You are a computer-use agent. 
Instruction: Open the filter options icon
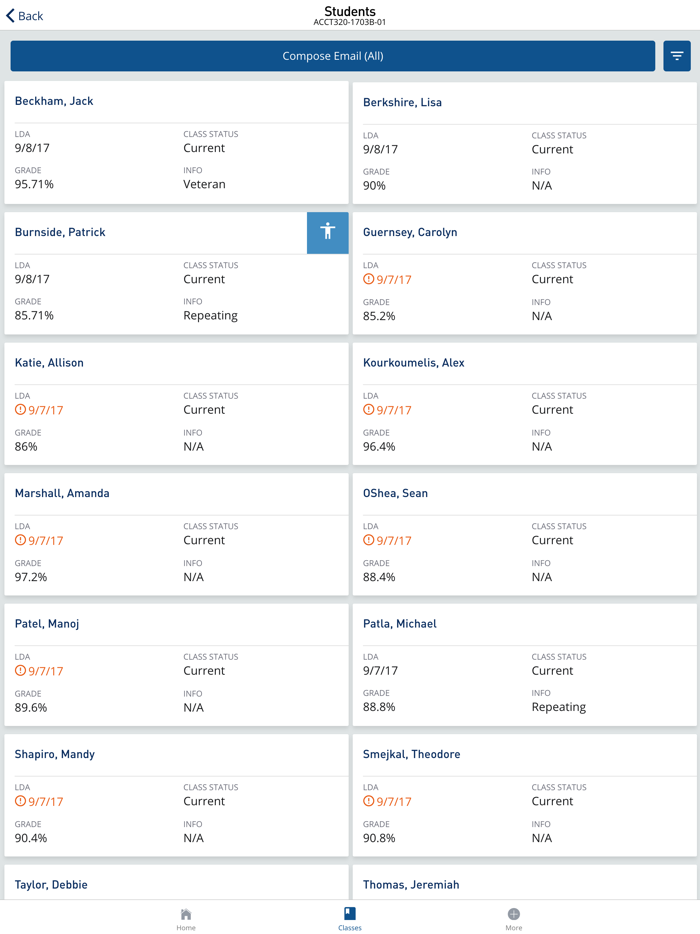point(677,56)
